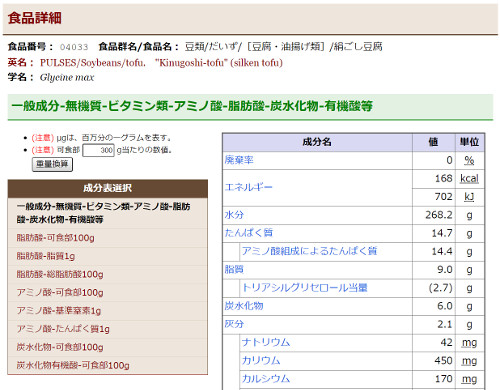Click the energy value 702
Screen dimensions: 500x390
click(x=444, y=197)
